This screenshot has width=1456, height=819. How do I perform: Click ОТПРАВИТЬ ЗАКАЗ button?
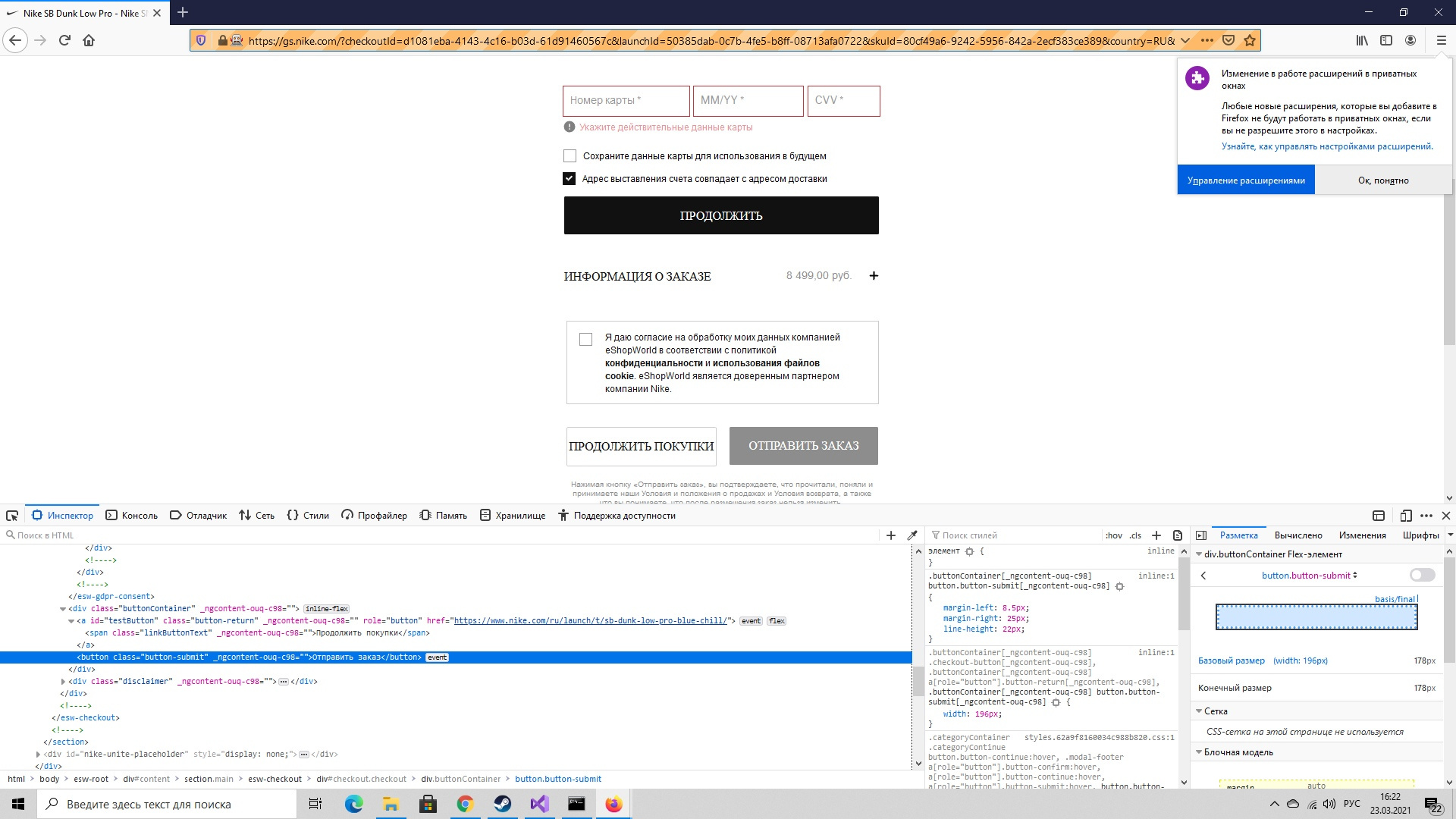[x=804, y=446]
